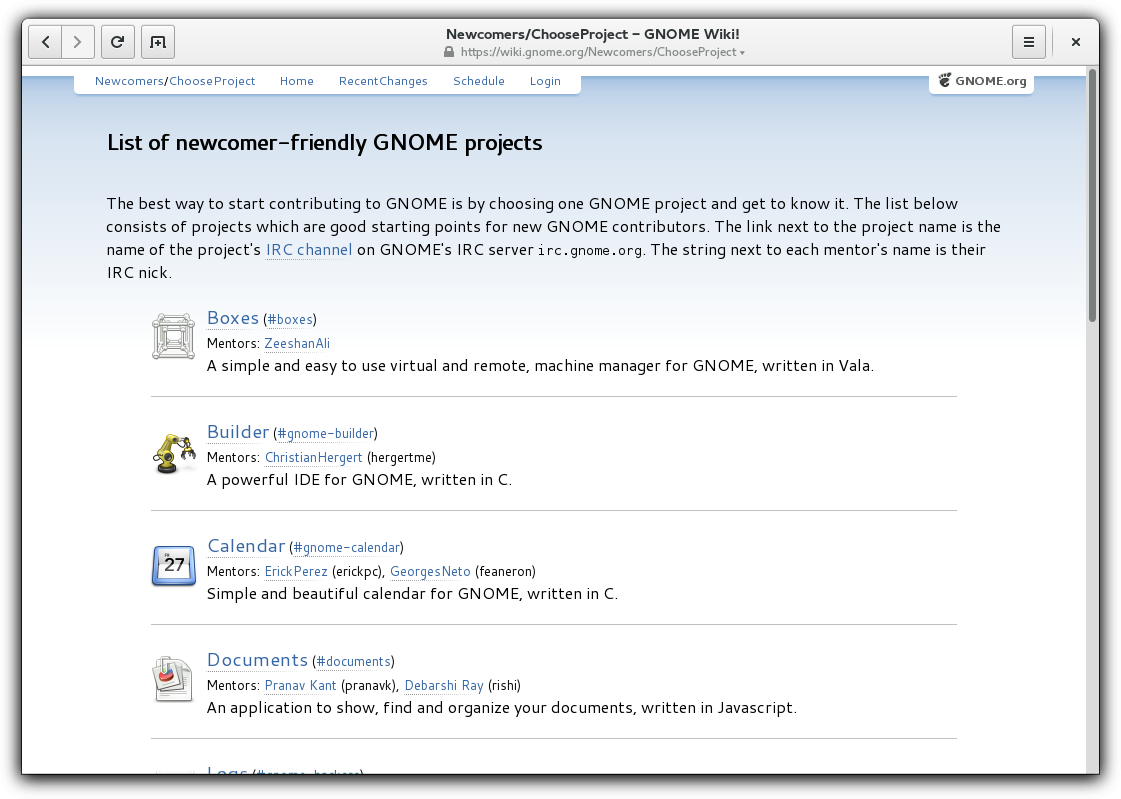The width and height of the screenshot is (1121, 799).
Task: Click the GNOME foot logo icon
Action: coord(944,80)
